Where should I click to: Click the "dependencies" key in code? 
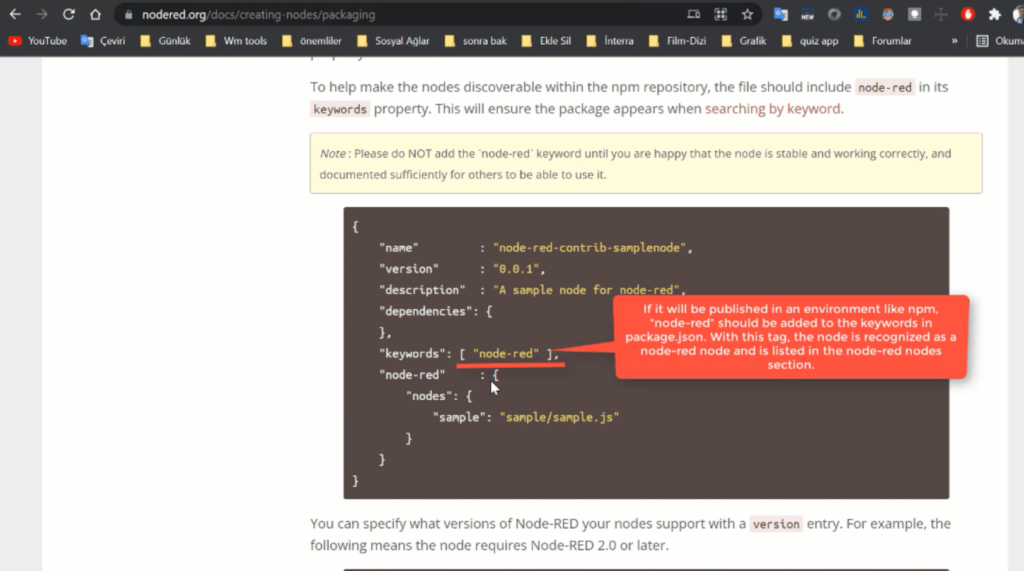425,311
